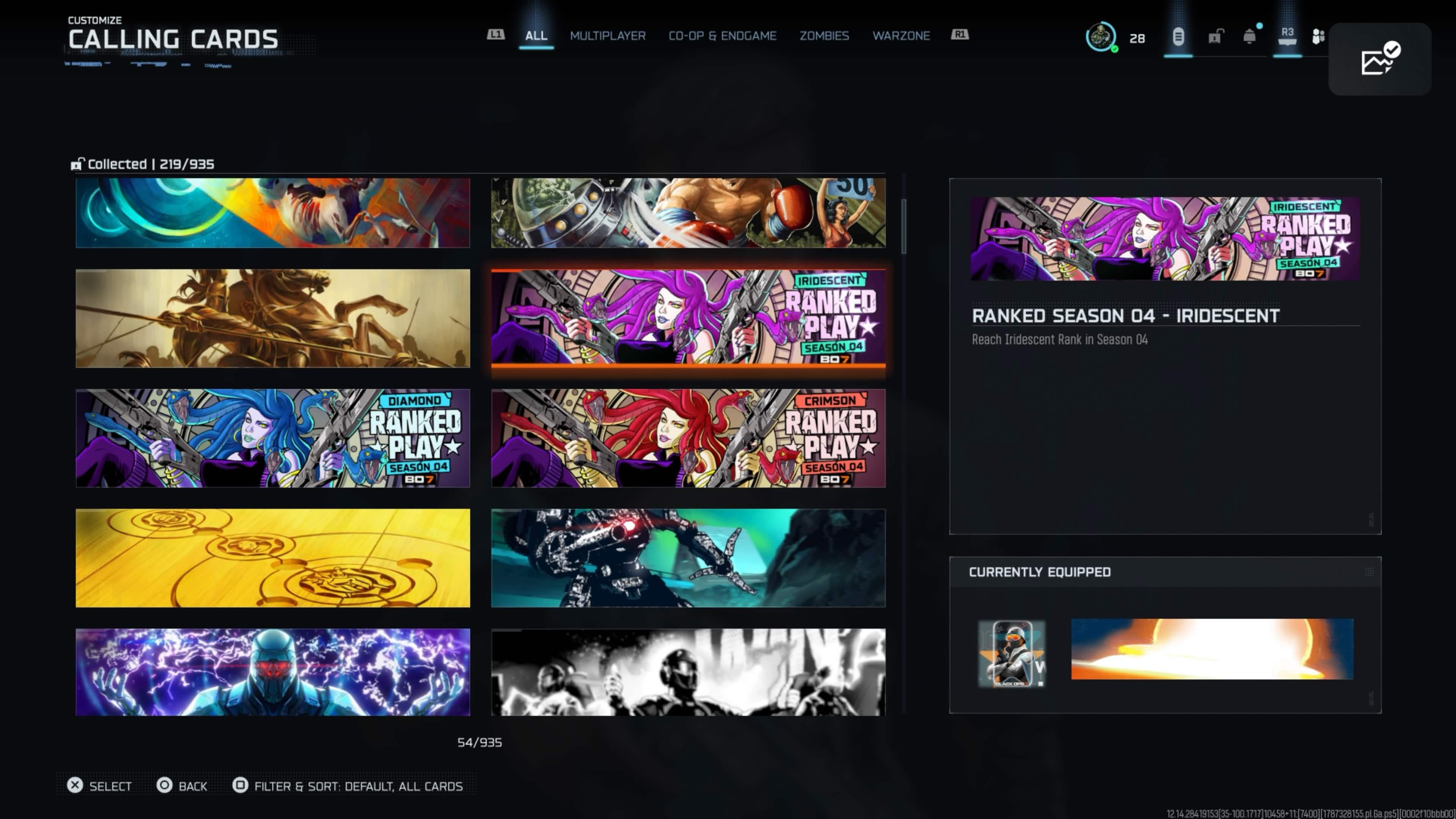Click the circle button glyph beside BACK
Image resolution: width=1456 pixels, height=819 pixels.
[x=165, y=785]
